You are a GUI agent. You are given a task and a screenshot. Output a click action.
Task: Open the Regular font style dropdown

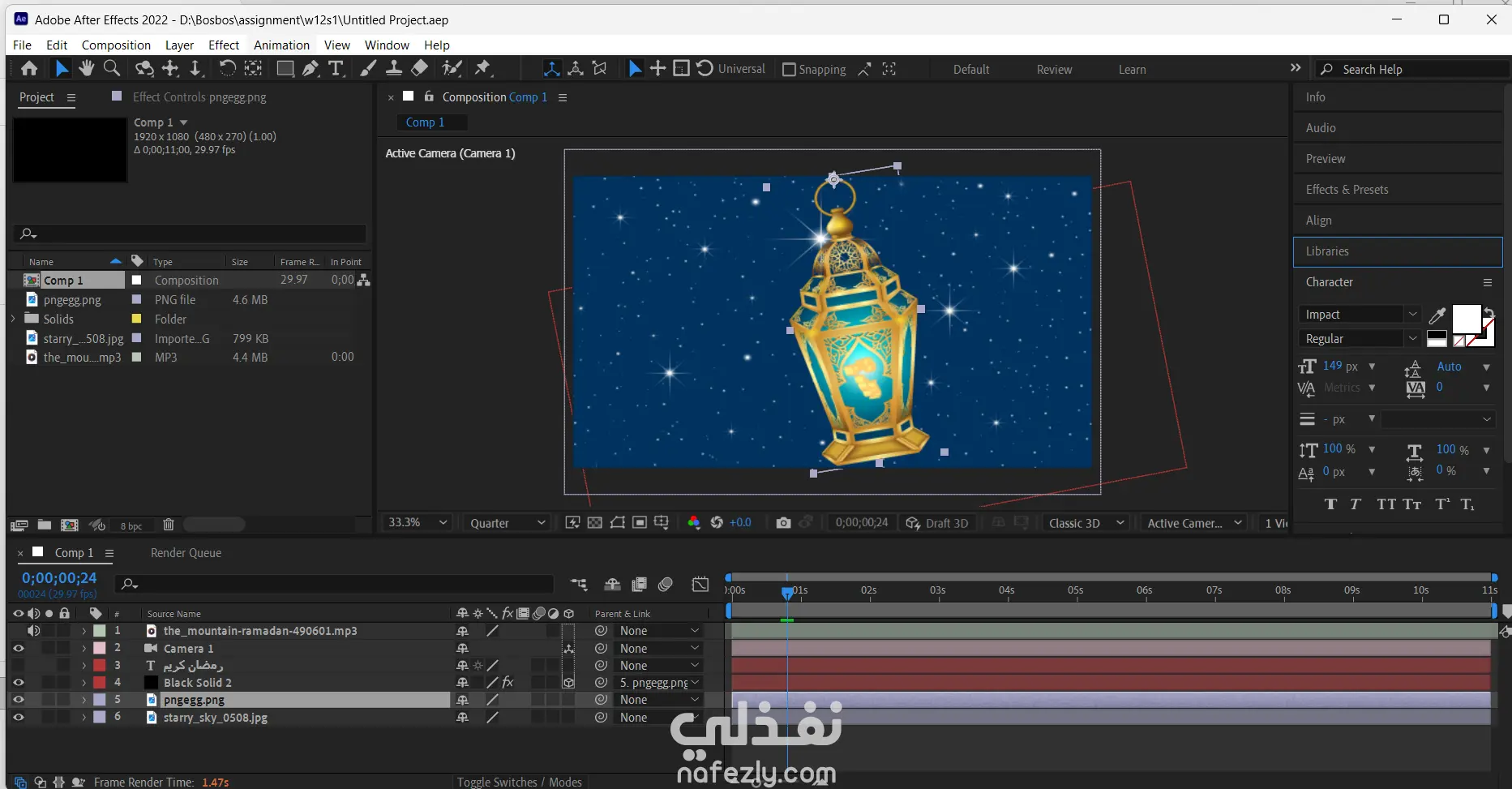(1360, 339)
